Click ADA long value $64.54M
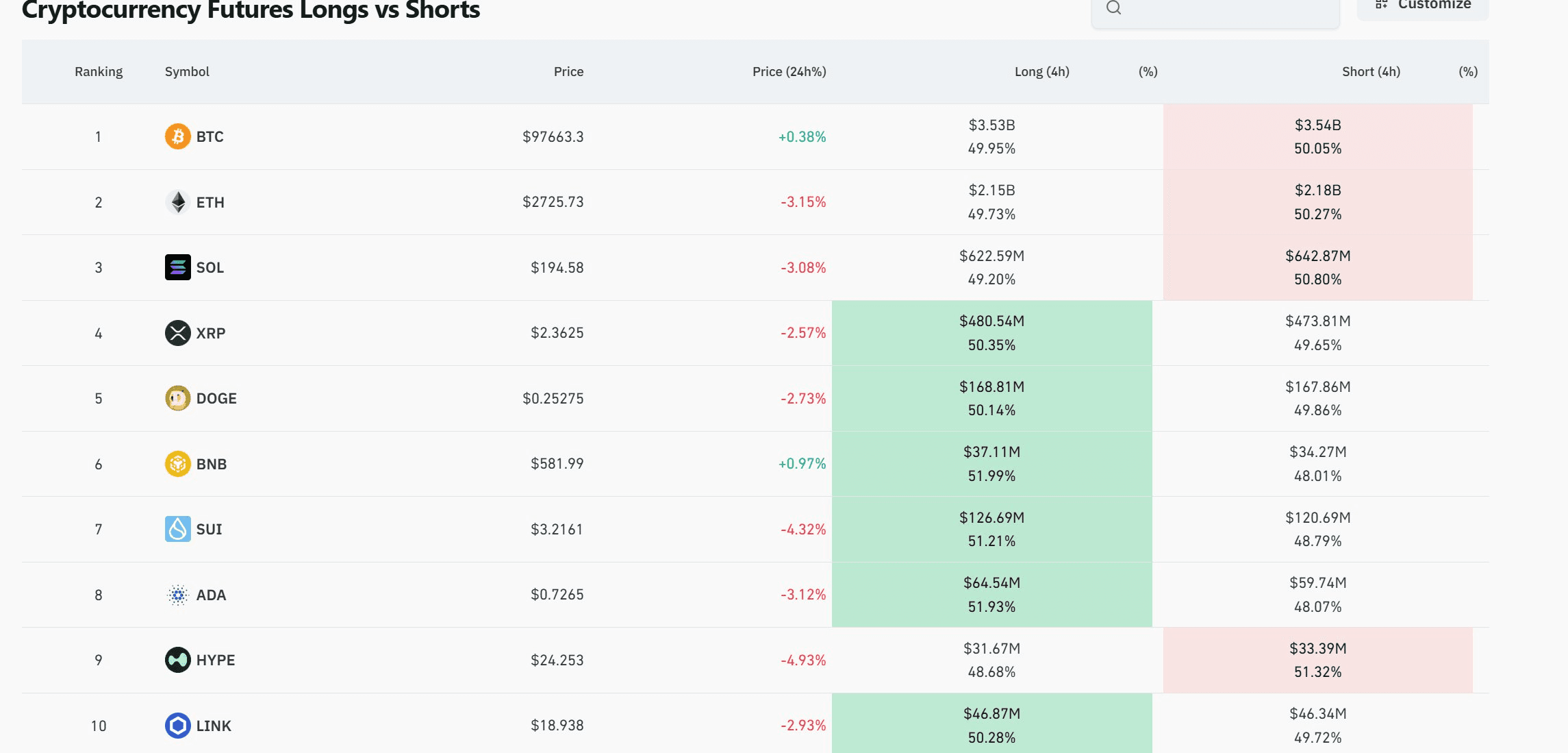 [992, 582]
